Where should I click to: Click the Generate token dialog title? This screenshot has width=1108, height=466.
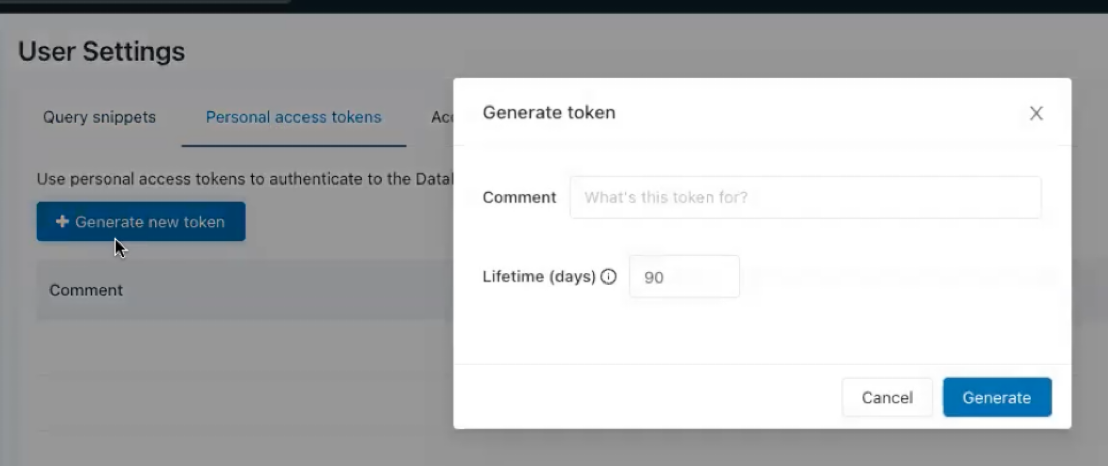coord(549,112)
